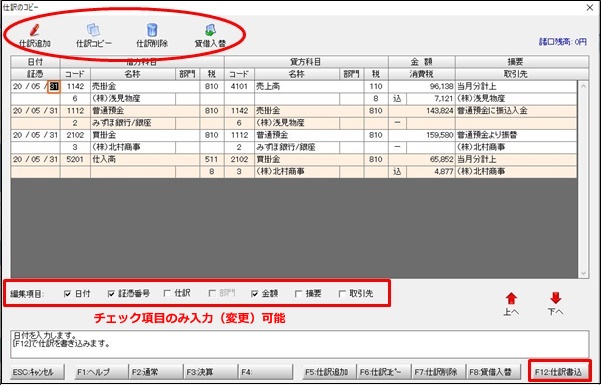The height and width of the screenshot is (385, 601).
Task: Click the 仕訳追加 pencil icon
Action: (34, 30)
